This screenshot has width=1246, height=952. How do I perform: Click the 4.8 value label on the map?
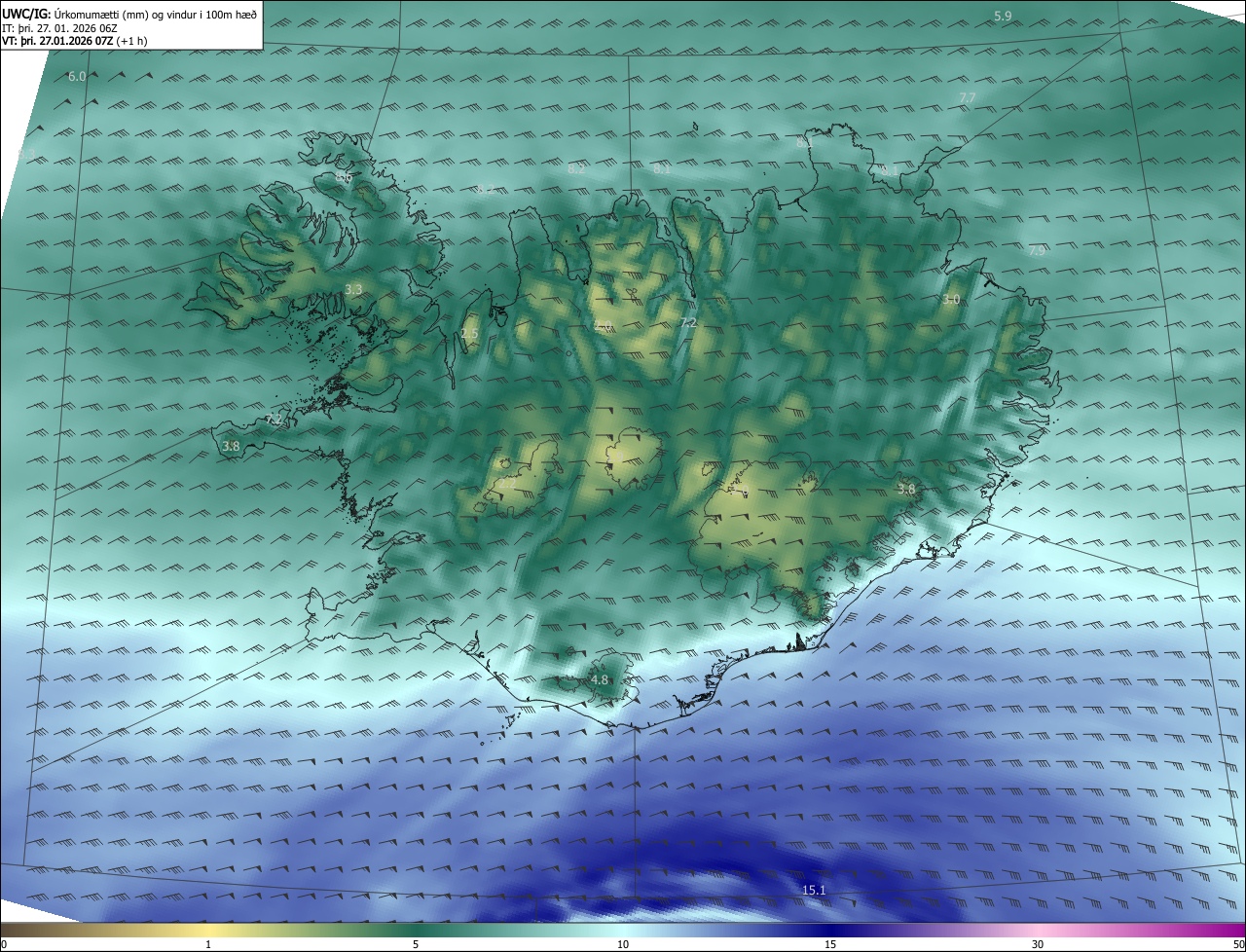point(599,680)
